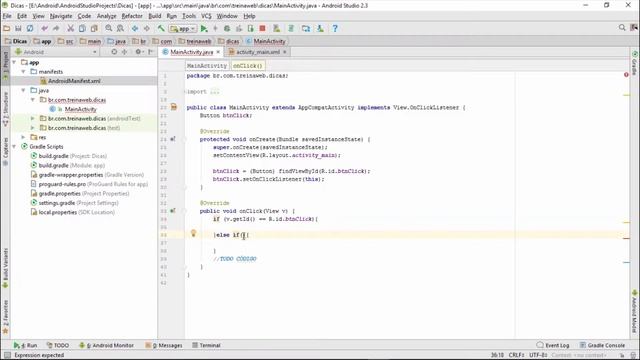Open the Project Structure toolbar icon
The image size is (640, 360).
tap(306, 29)
